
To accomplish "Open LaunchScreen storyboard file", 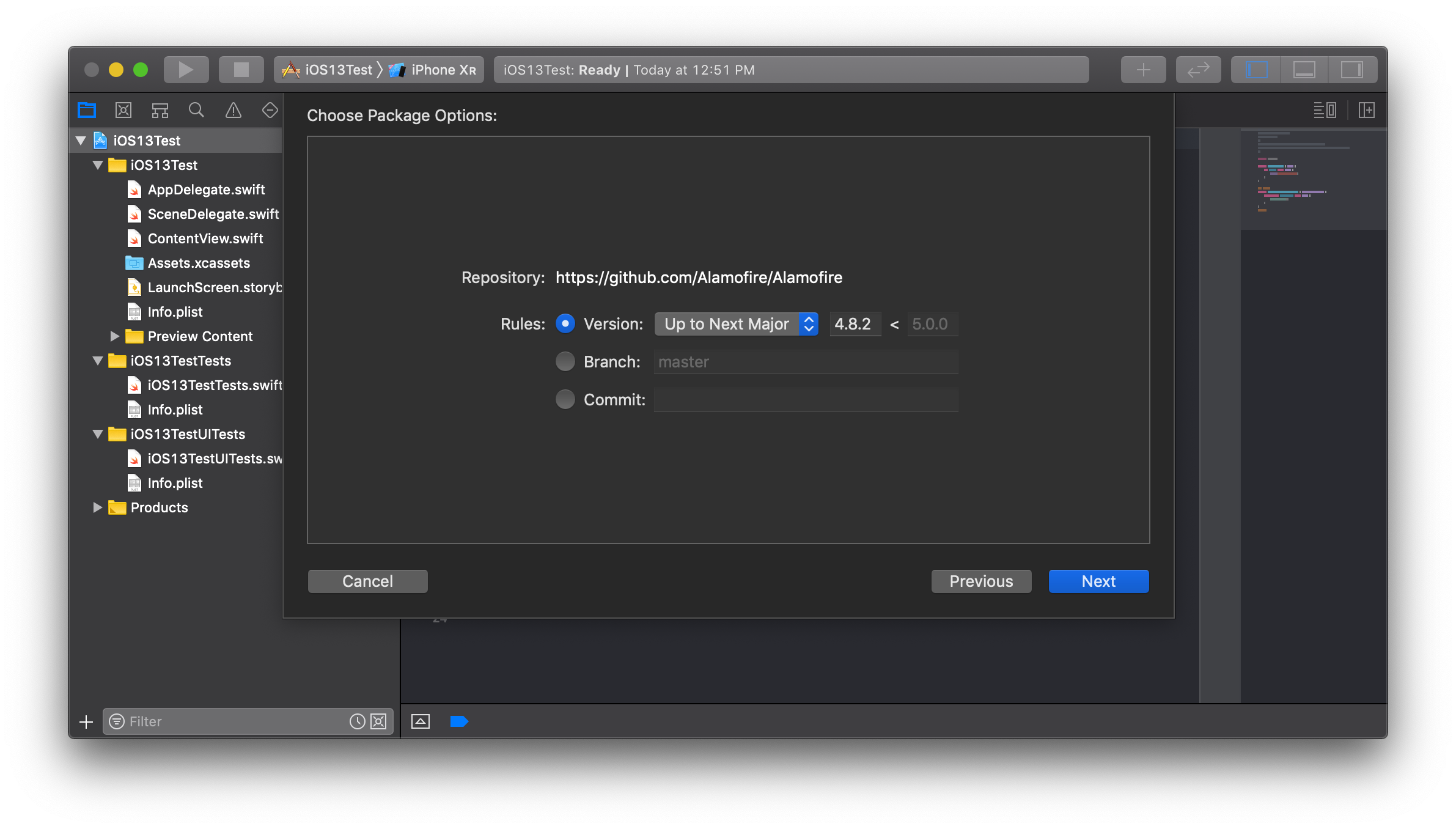I will (x=204, y=287).
